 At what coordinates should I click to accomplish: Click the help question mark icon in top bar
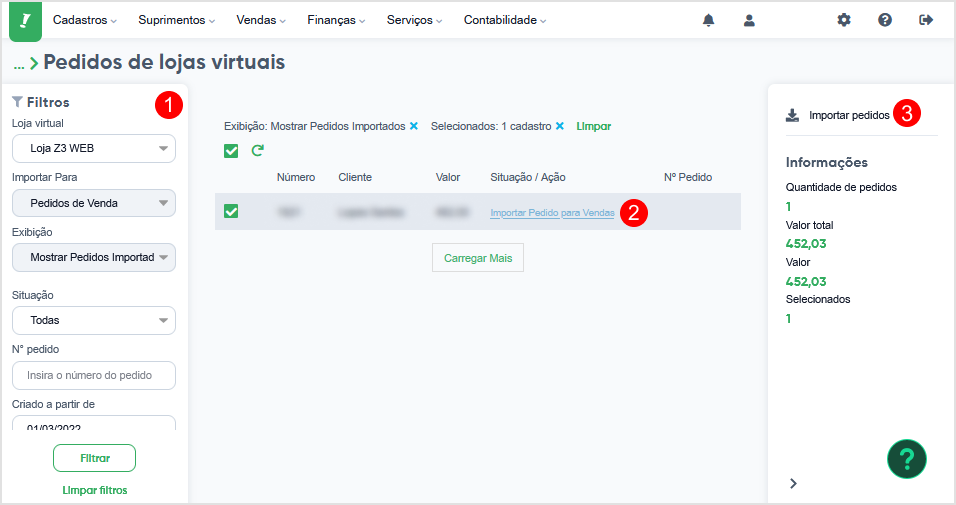(x=885, y=20)
